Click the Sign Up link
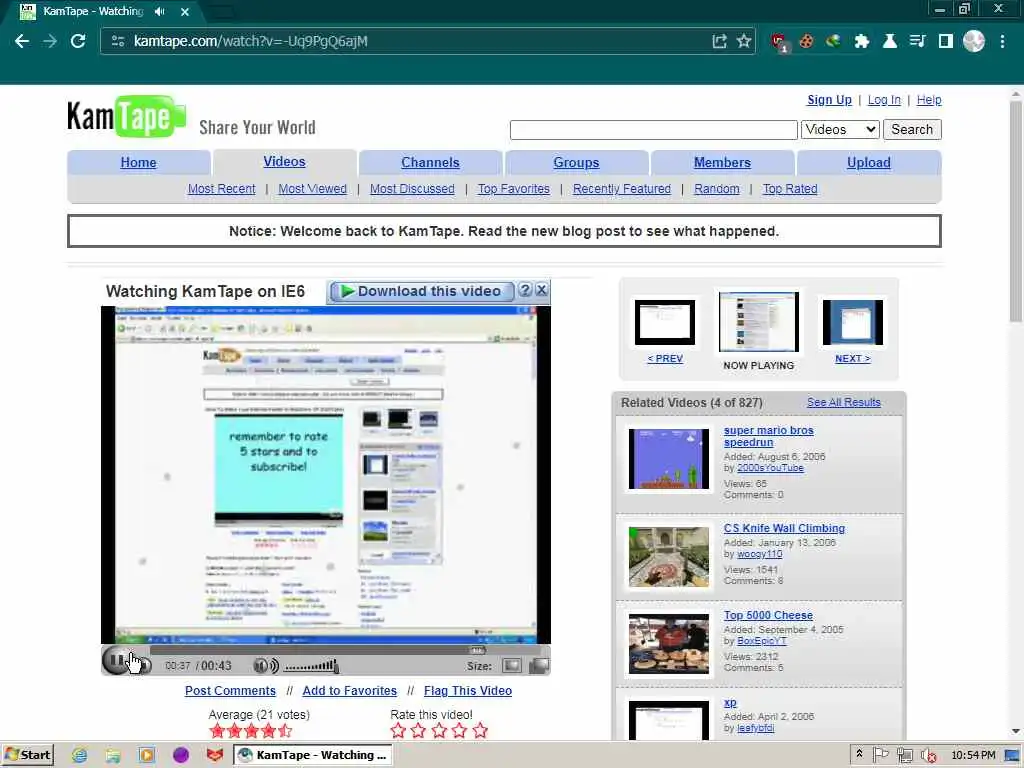The image size is (1024, 768). pyautogui.click(x=829, y=100)
